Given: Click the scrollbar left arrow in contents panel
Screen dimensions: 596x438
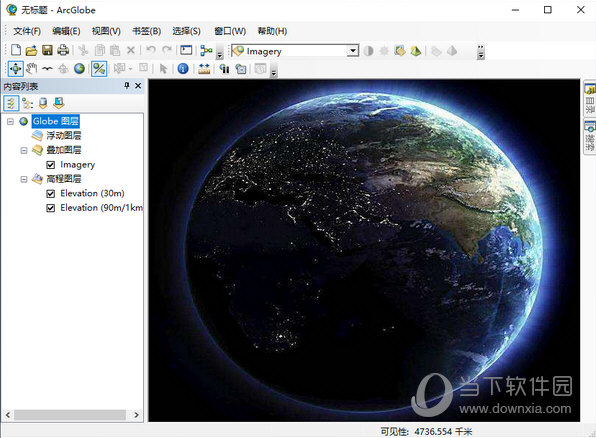Looking at the screenshot, I should pos(8,414).
